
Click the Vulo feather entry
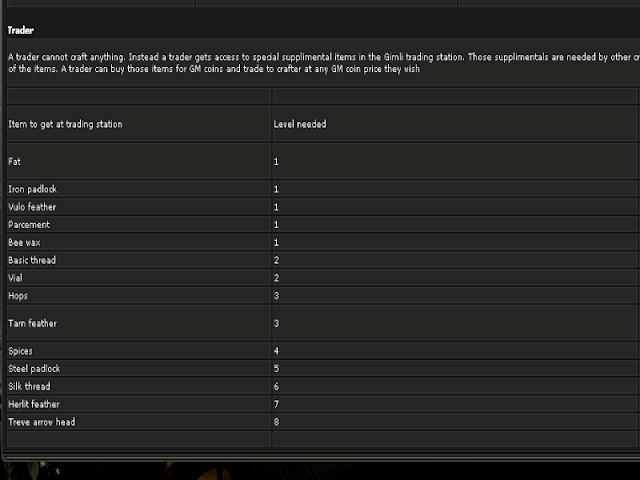(33, 207)
